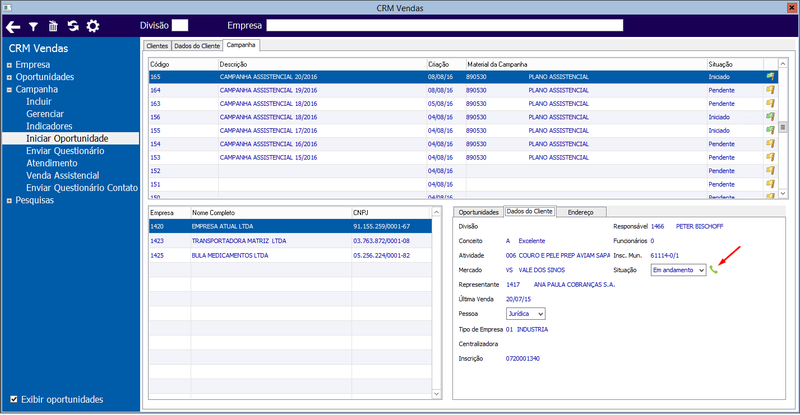Sort by the Descrição column header

tap(322, 64)
